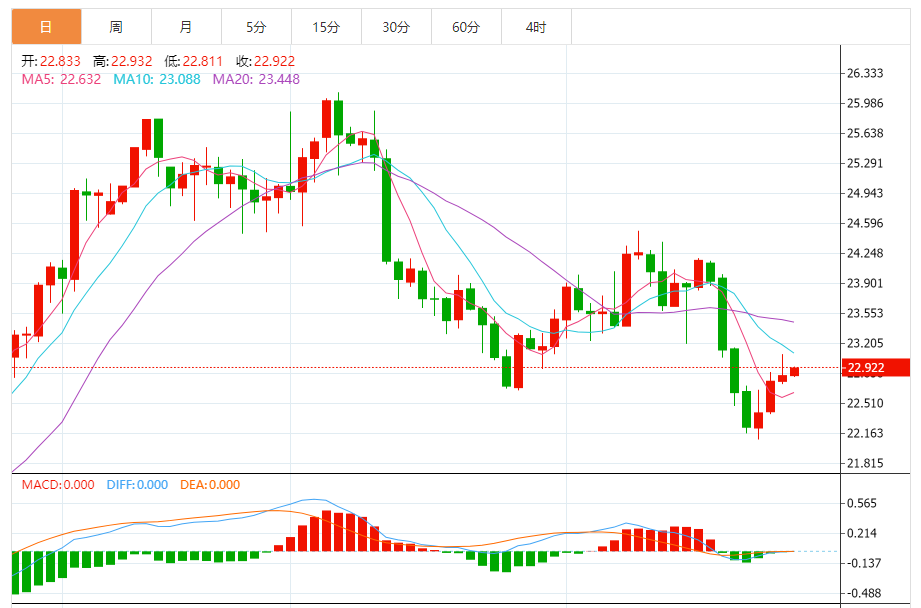Image resolution: width=921 pixels, height=608 pixels.
Task: Click the close price value 22.922
Action: coord(274,61)
